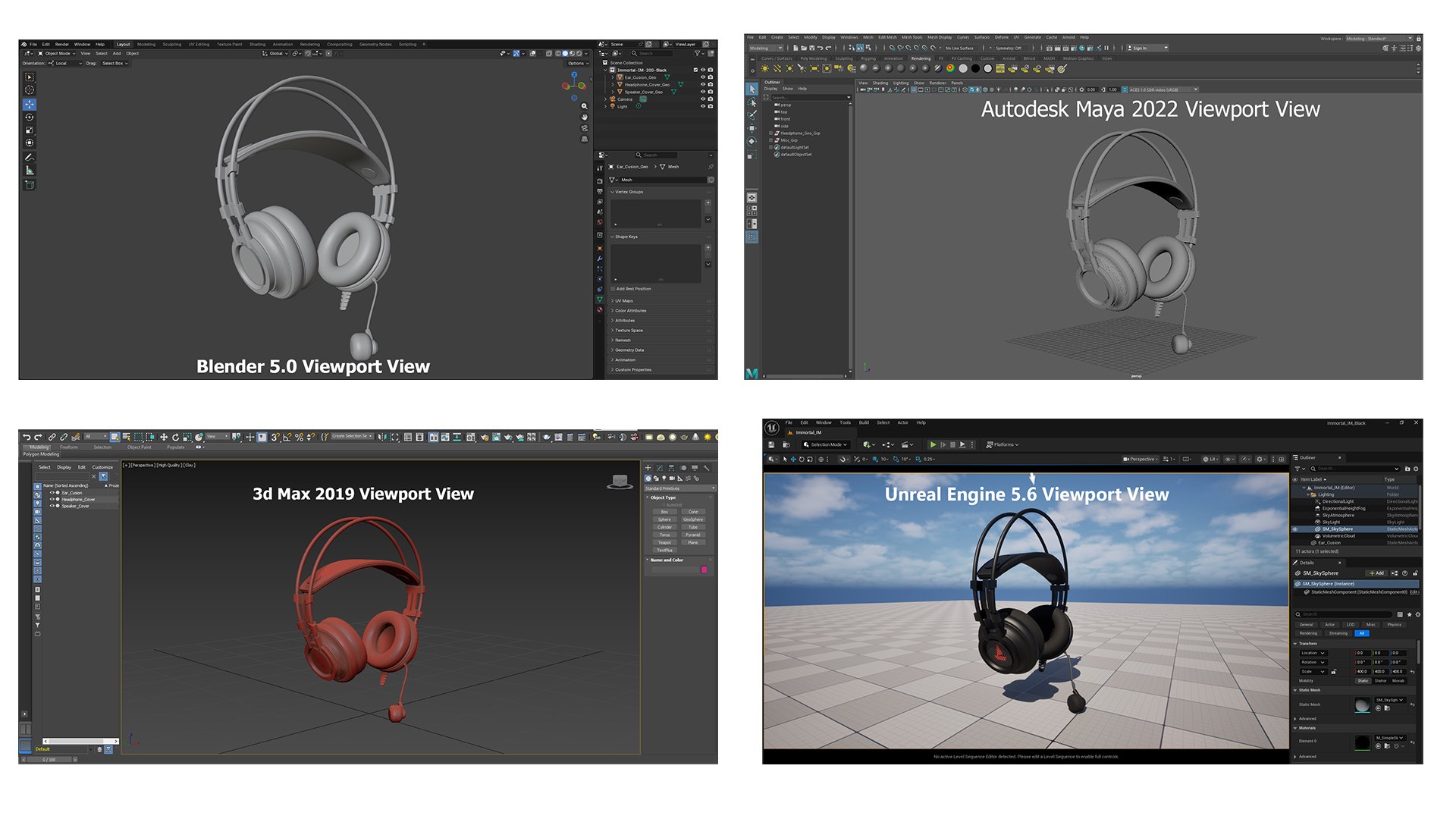The image size is (1456, 819).
Task: Click the 3ds Max Select and Rotate icon
Action: click(175, 438)
